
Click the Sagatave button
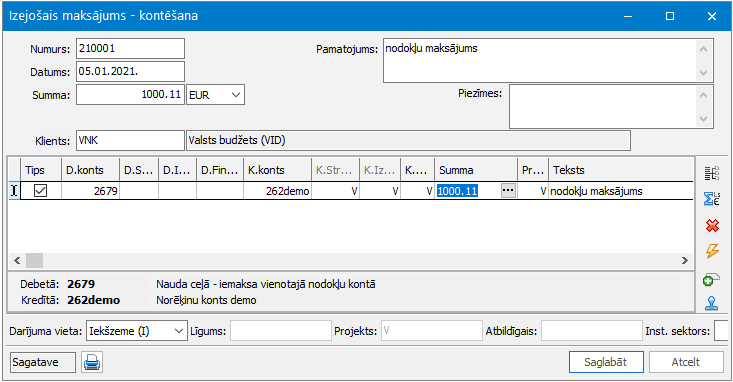(x=43, y=362)
